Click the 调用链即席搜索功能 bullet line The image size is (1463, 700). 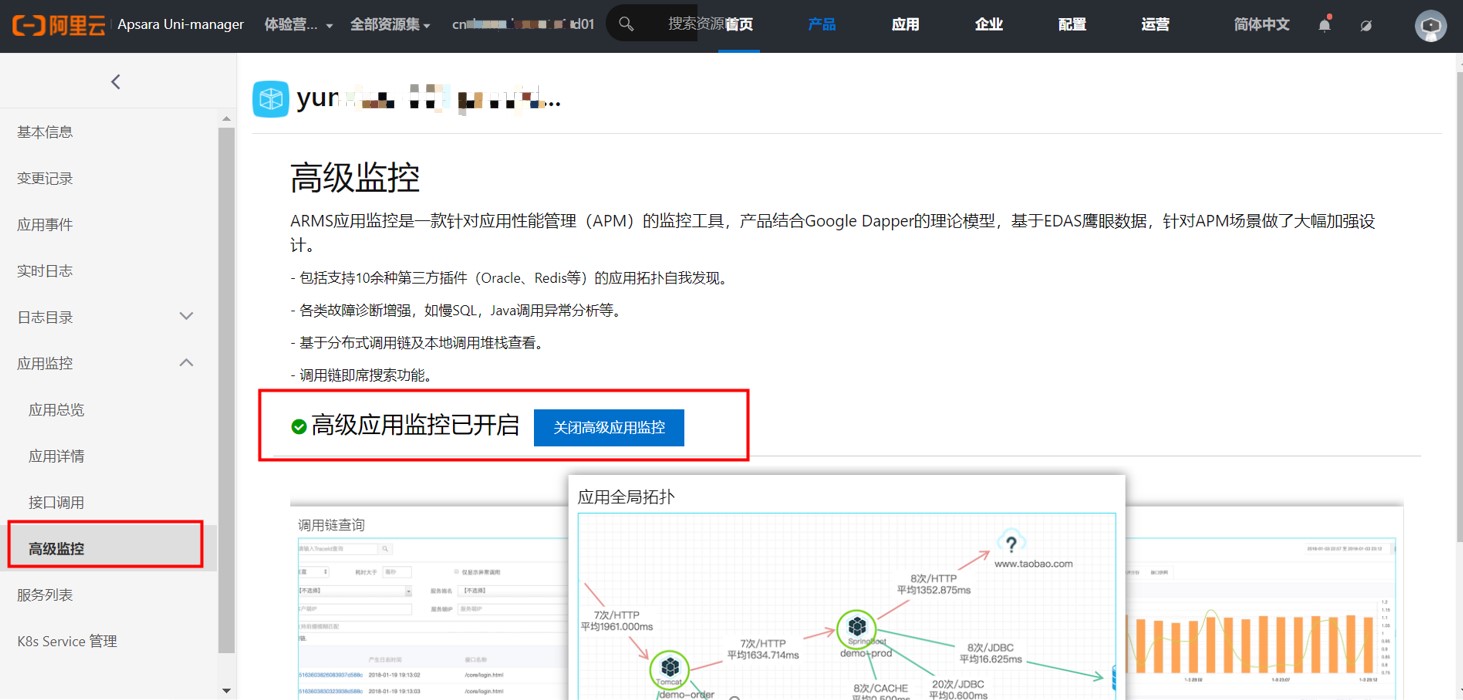pyautogui.click(x=361, y=376)
